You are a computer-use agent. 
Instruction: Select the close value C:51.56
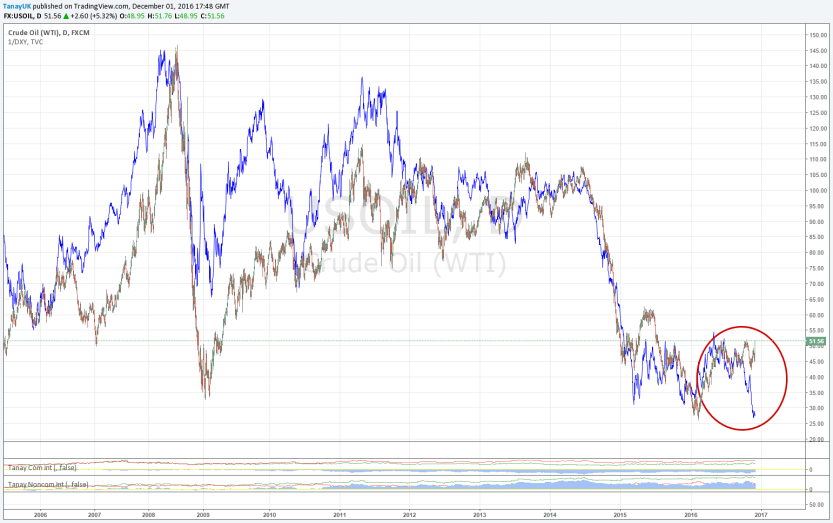click(x=212, y=16)
